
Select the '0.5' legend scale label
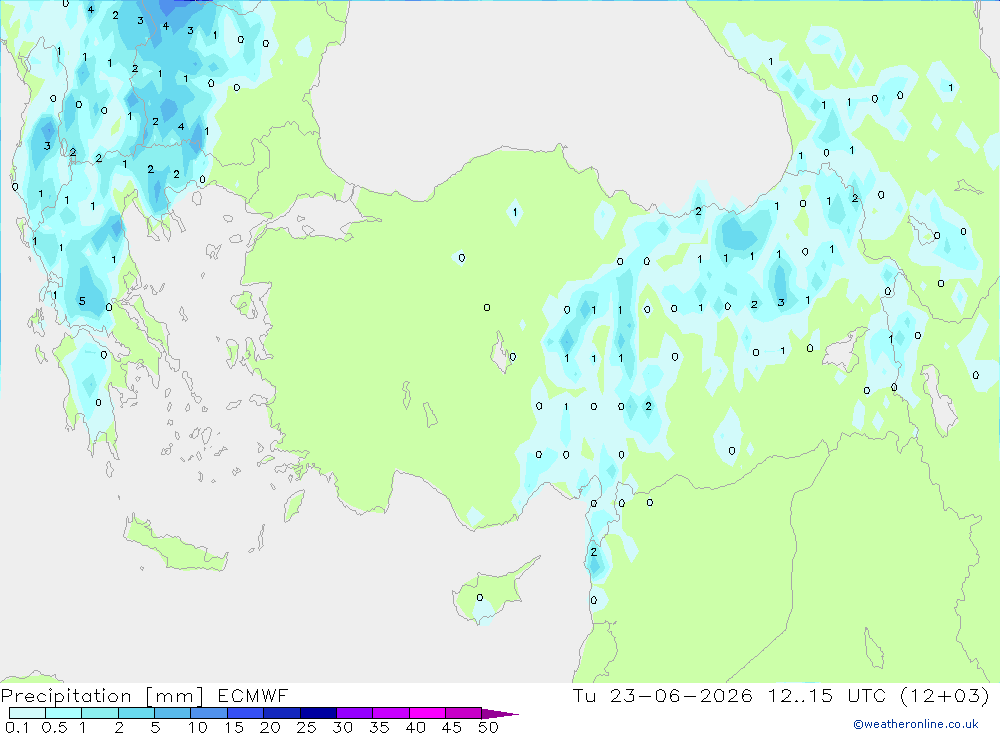(54, 727)
